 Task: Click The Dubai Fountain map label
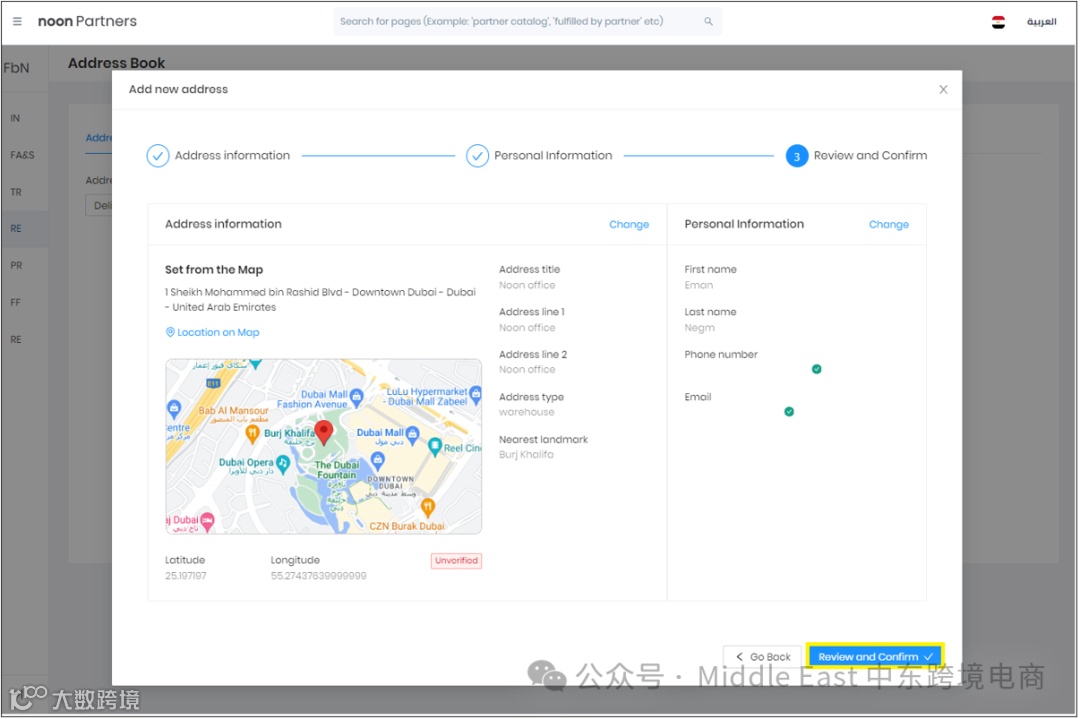[x=337, y=470]
